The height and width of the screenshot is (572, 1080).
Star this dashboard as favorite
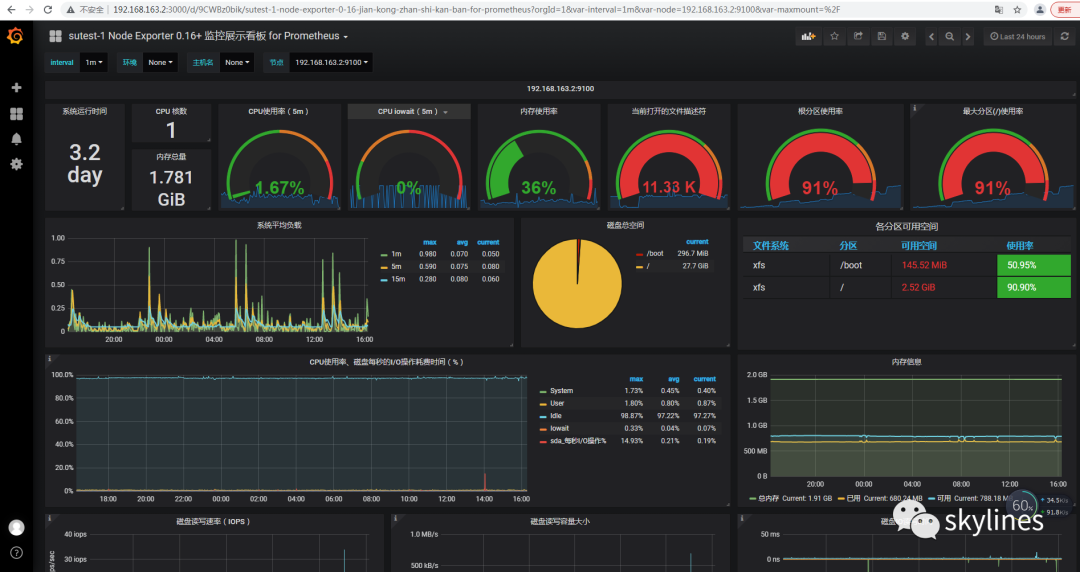(834, 37)
